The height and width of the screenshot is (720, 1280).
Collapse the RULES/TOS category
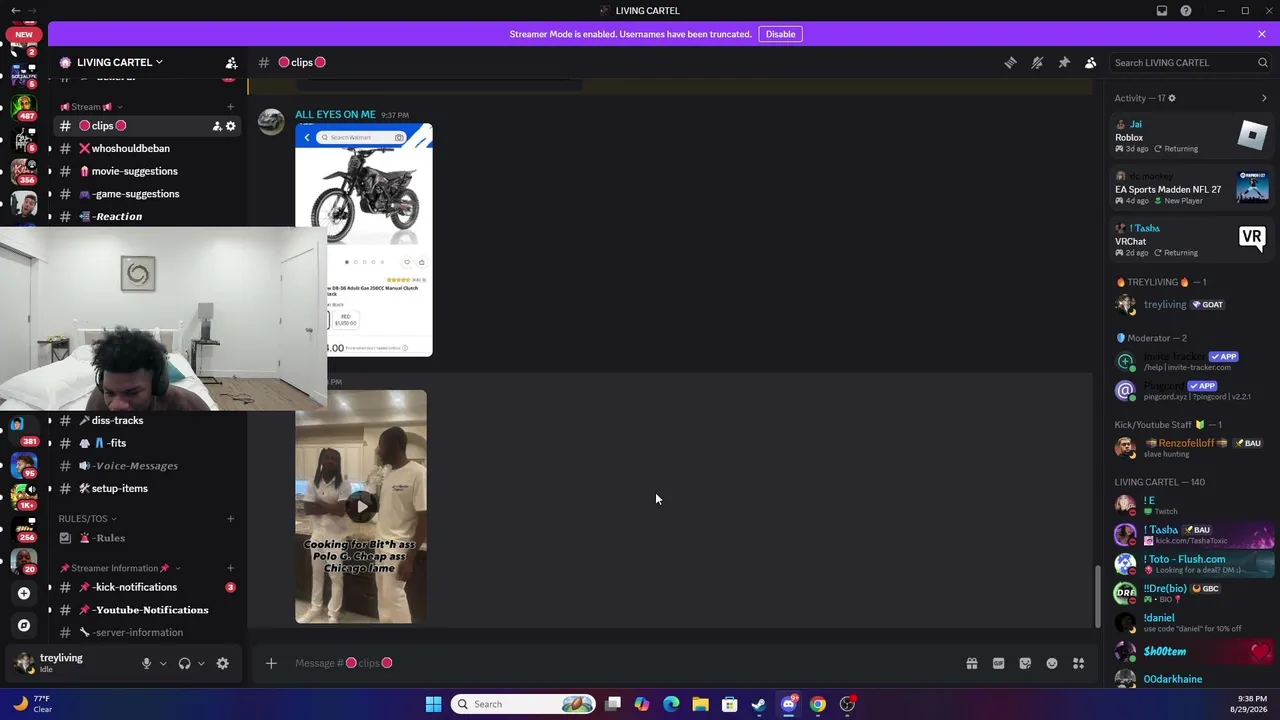click(x=87, y=519)
